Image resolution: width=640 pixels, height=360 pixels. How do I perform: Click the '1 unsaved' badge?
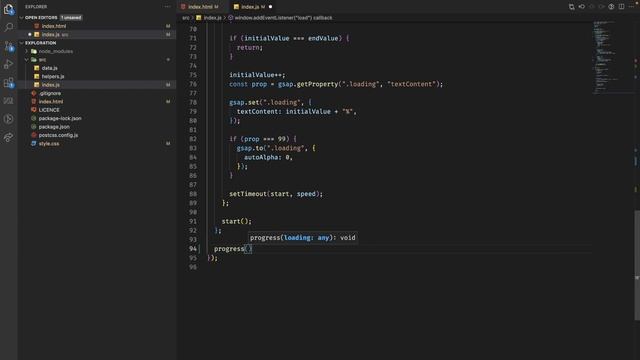tap(71, 18)
